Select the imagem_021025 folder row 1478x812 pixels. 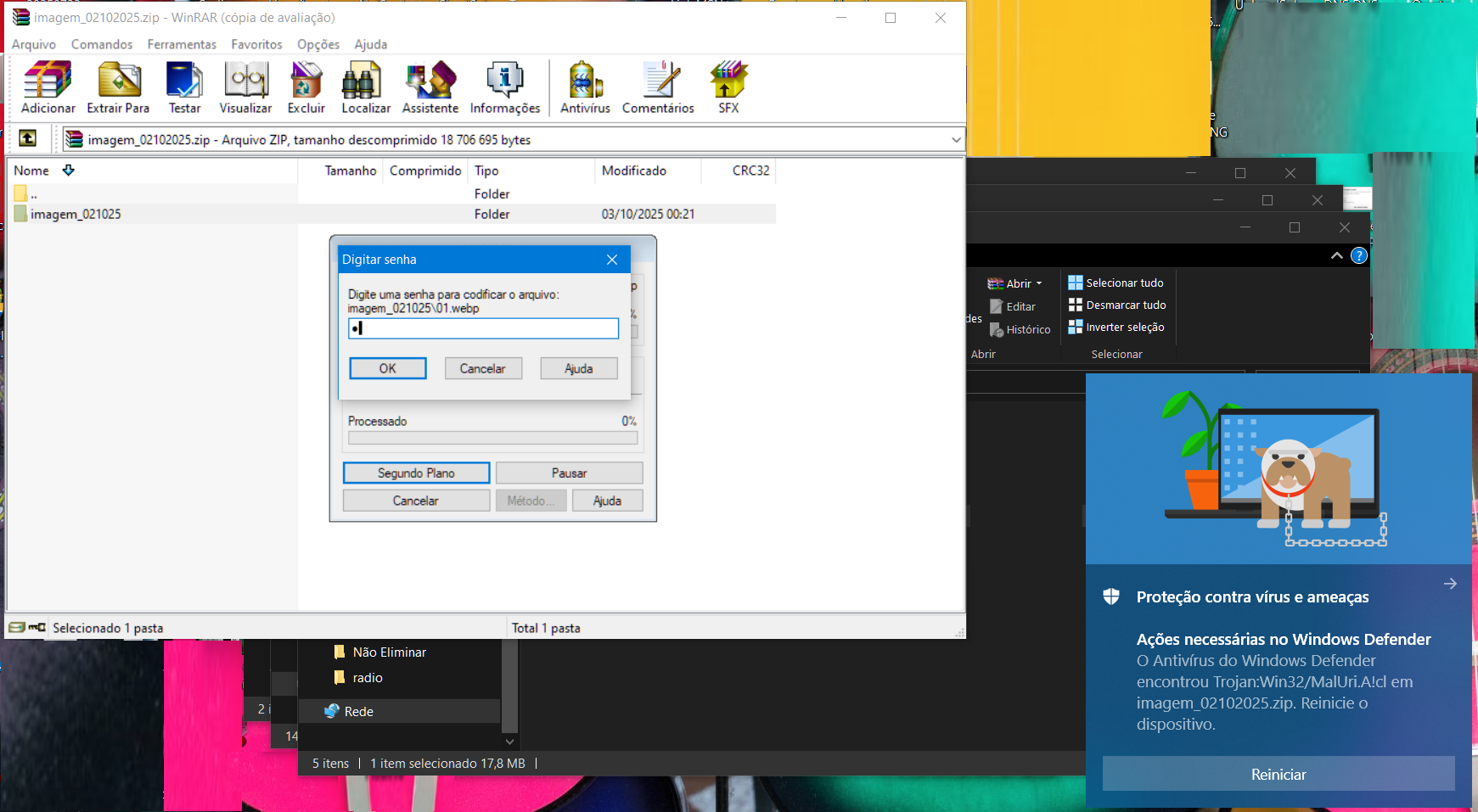coord(391,214)
